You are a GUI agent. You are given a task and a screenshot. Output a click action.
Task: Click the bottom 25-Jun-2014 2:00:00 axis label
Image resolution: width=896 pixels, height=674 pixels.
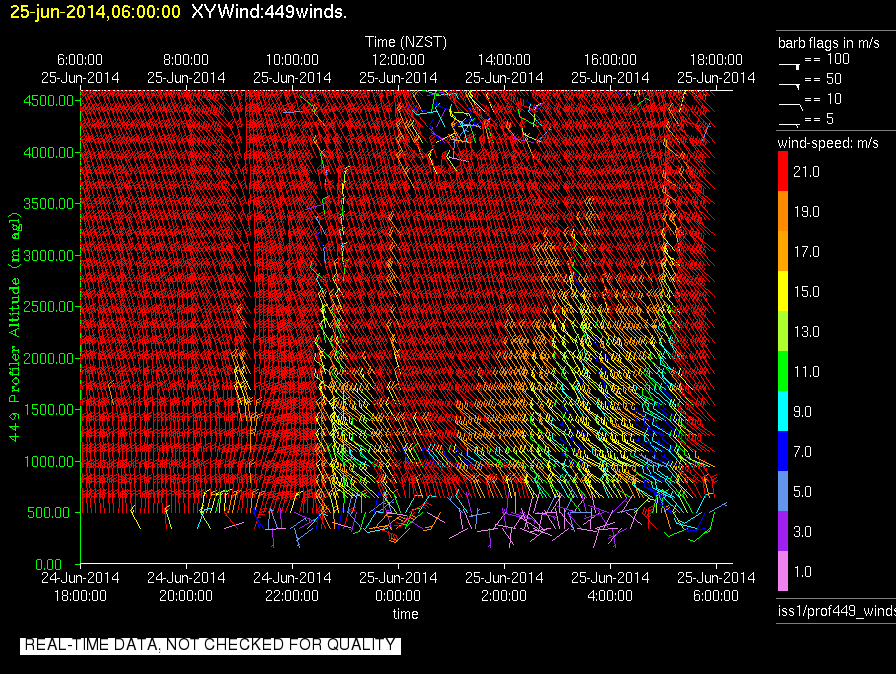tap(504, 587)
